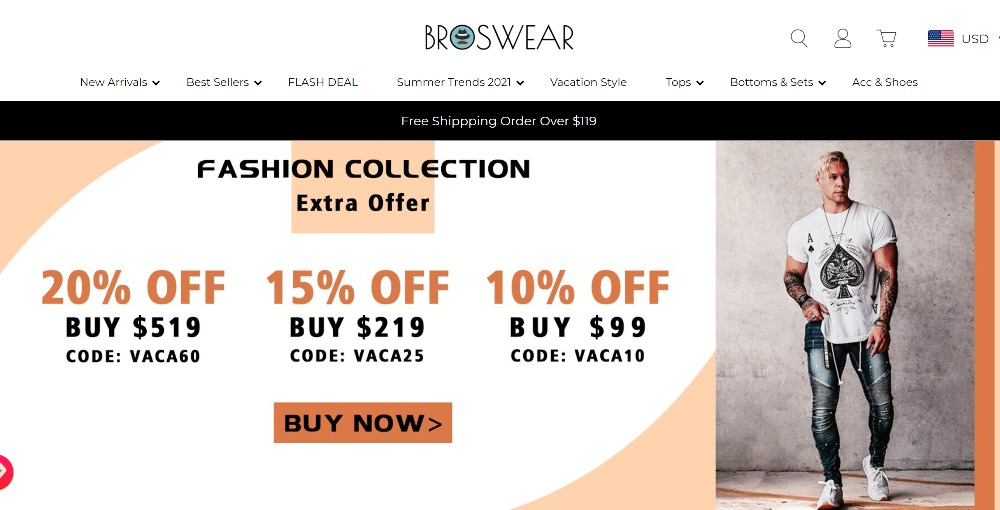
Task: Open the shopping cart icon
Action: pyautogui.click(x=886, y=38)
